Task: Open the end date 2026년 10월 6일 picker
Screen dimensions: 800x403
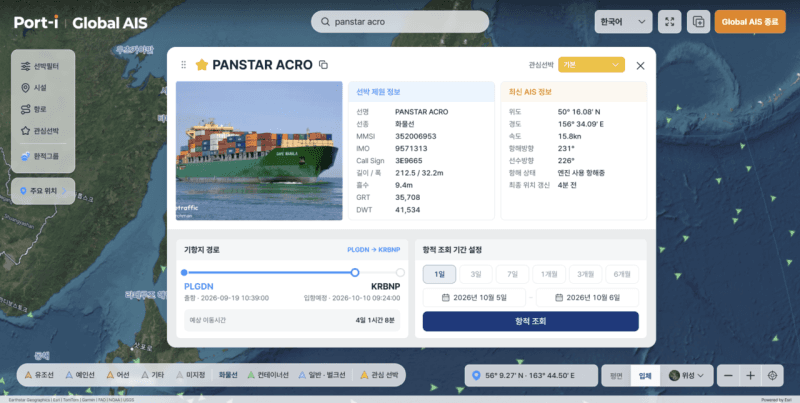Action: 587,297
